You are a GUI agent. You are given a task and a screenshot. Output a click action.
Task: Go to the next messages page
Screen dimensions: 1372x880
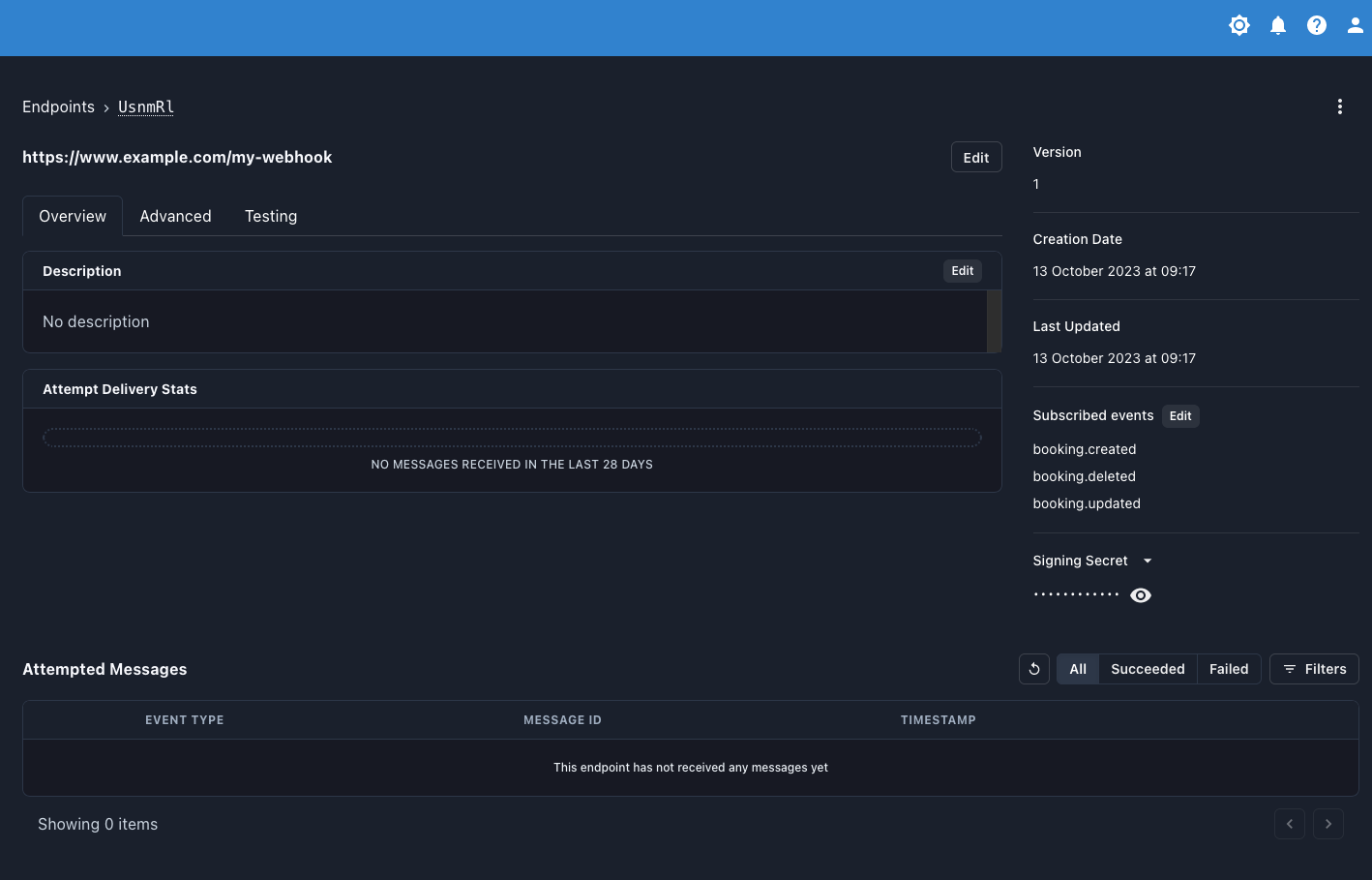pyautogui.click(x=1327, y=824)
